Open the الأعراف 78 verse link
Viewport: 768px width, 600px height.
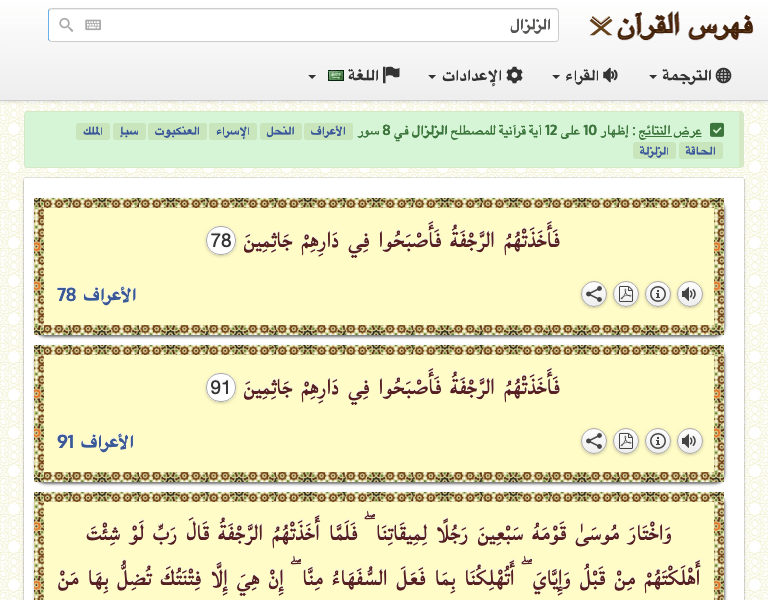96,295
